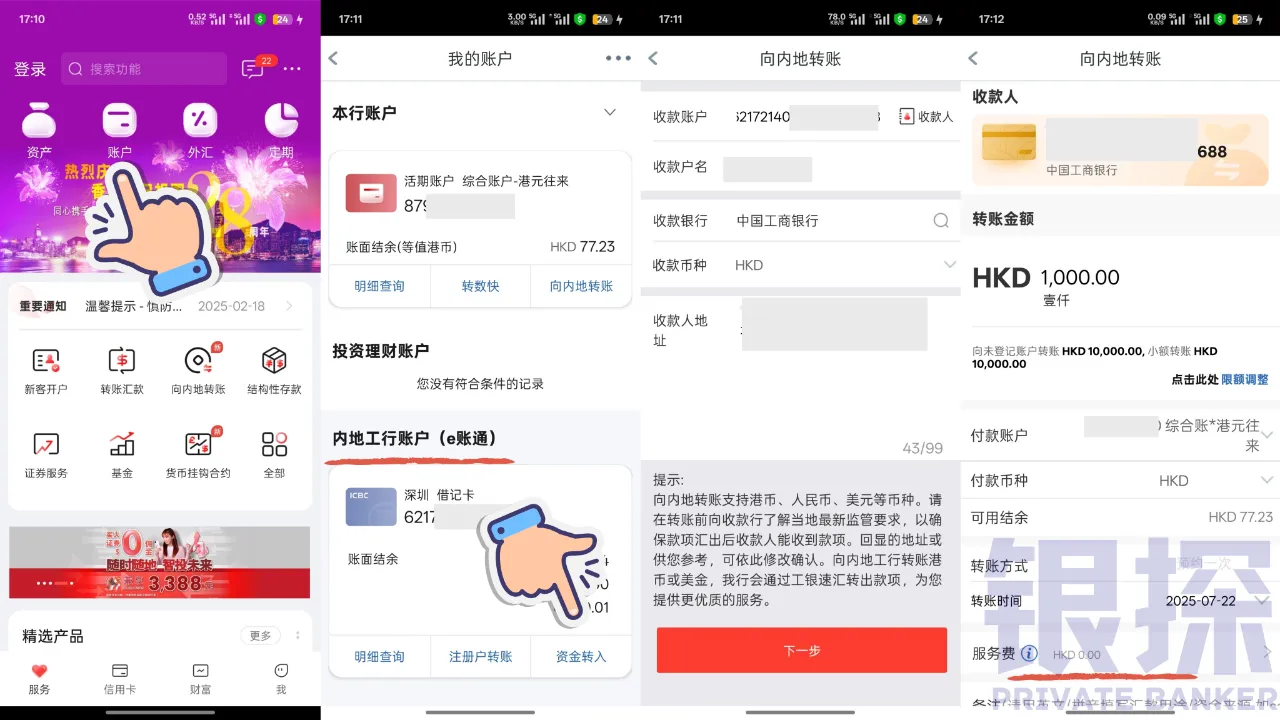Click the info icon next to 服务费
The width and height of the screenshot is (1280, 720).
pos(1029,654)
